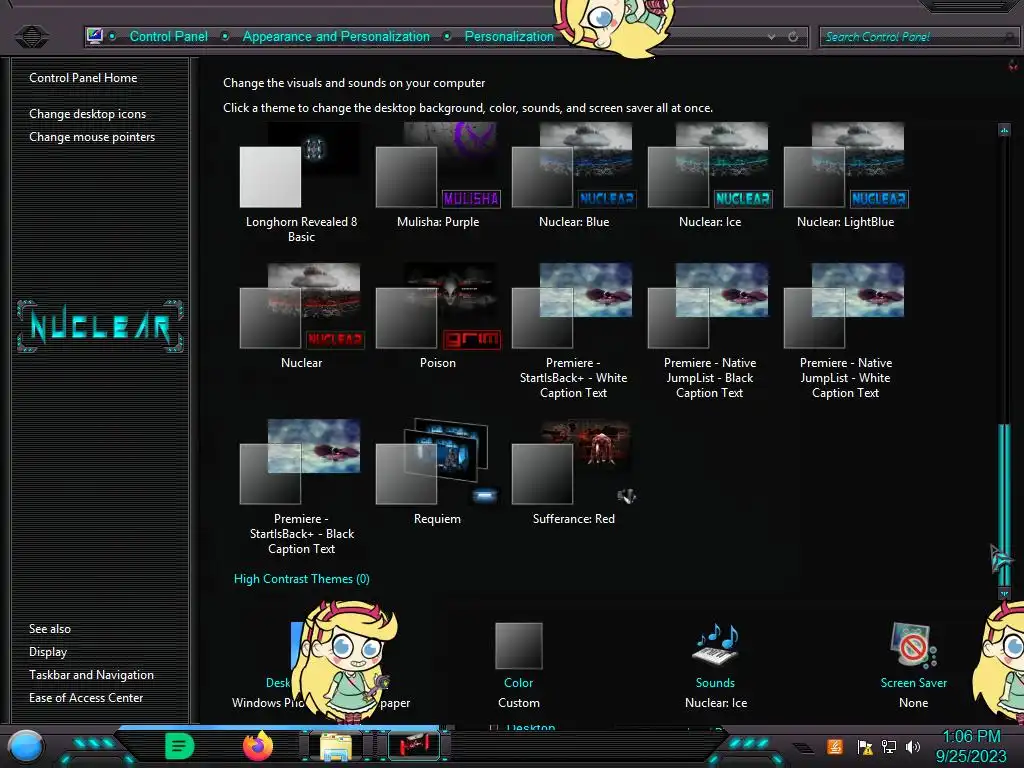Expand breadcrumb arrow before Control Panel

pos(113,37)
